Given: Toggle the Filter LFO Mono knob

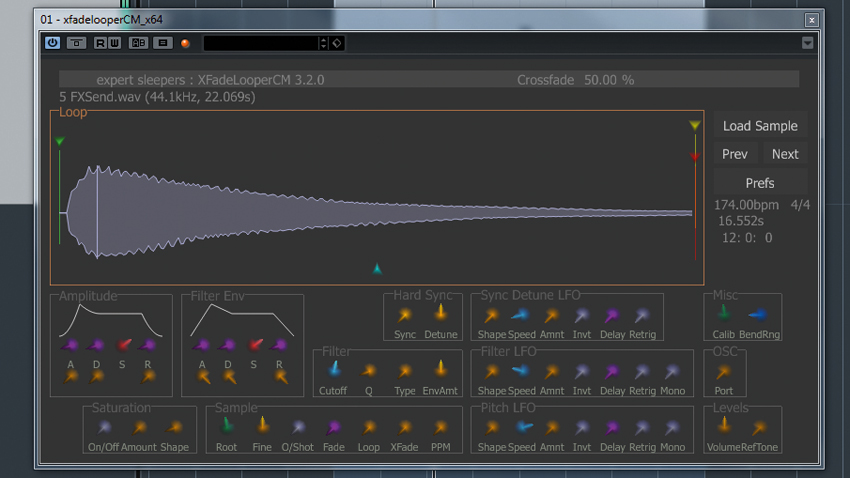Looking at the screenshot, I should coord(672,371).
